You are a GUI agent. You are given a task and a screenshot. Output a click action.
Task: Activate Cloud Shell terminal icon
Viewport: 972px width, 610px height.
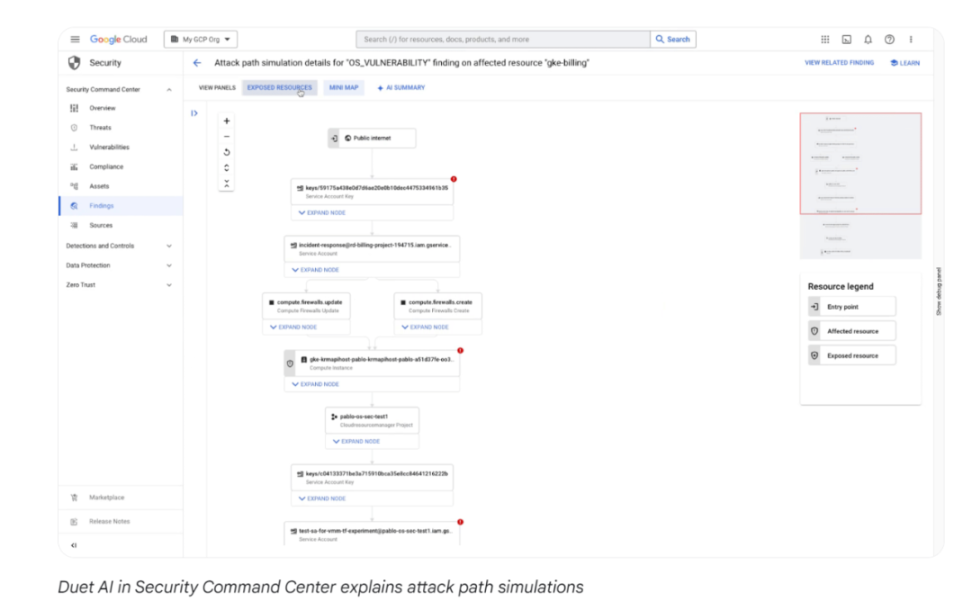tap(846, 39)
